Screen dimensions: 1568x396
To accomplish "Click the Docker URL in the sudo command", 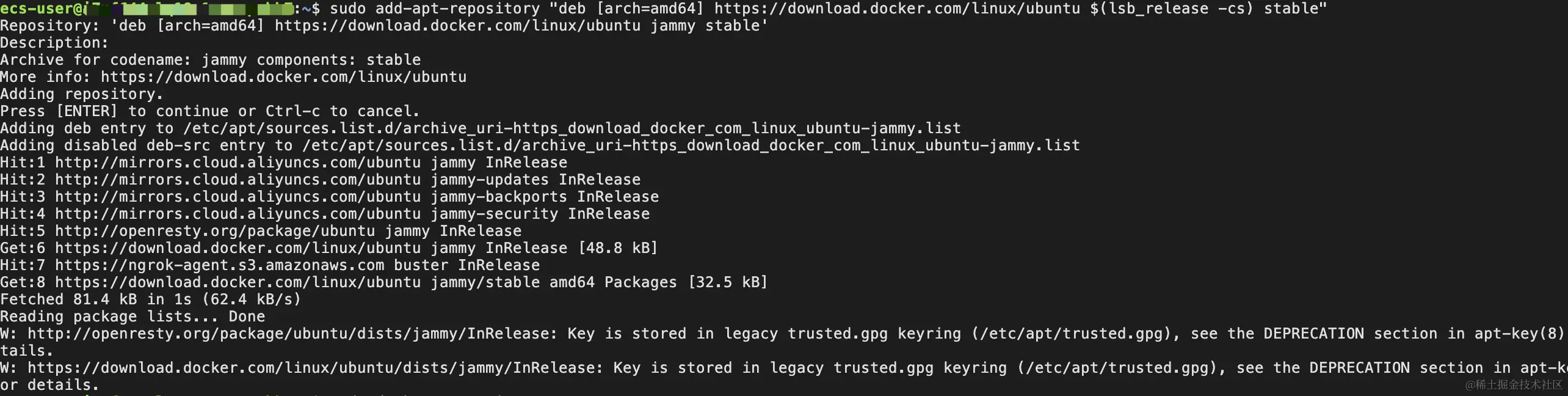I will pos(896,9).
